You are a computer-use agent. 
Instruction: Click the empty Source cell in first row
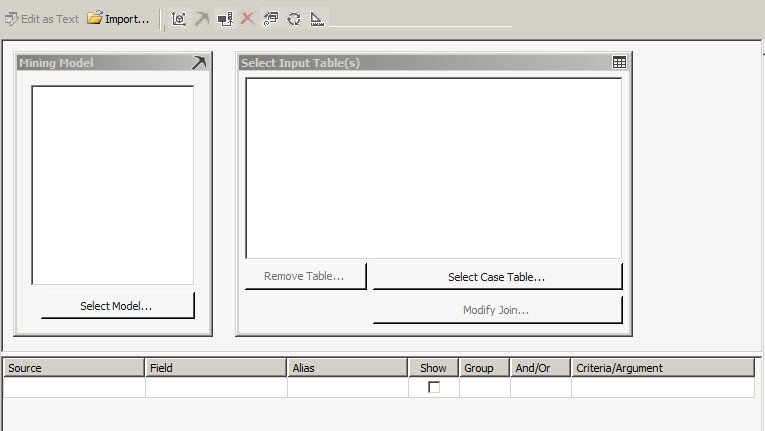tap(74, 387)
